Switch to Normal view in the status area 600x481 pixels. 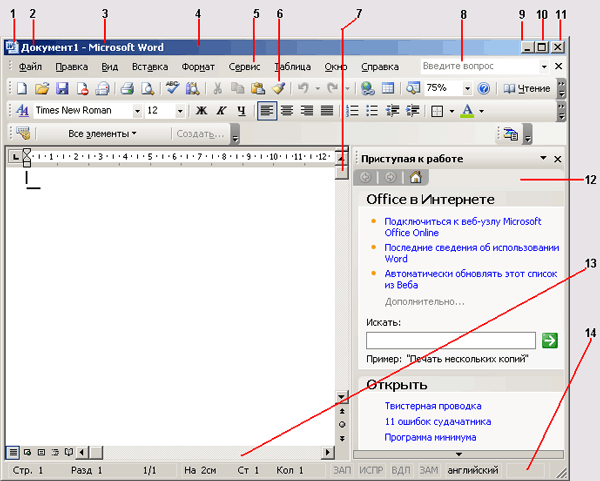tap(13, 453)
